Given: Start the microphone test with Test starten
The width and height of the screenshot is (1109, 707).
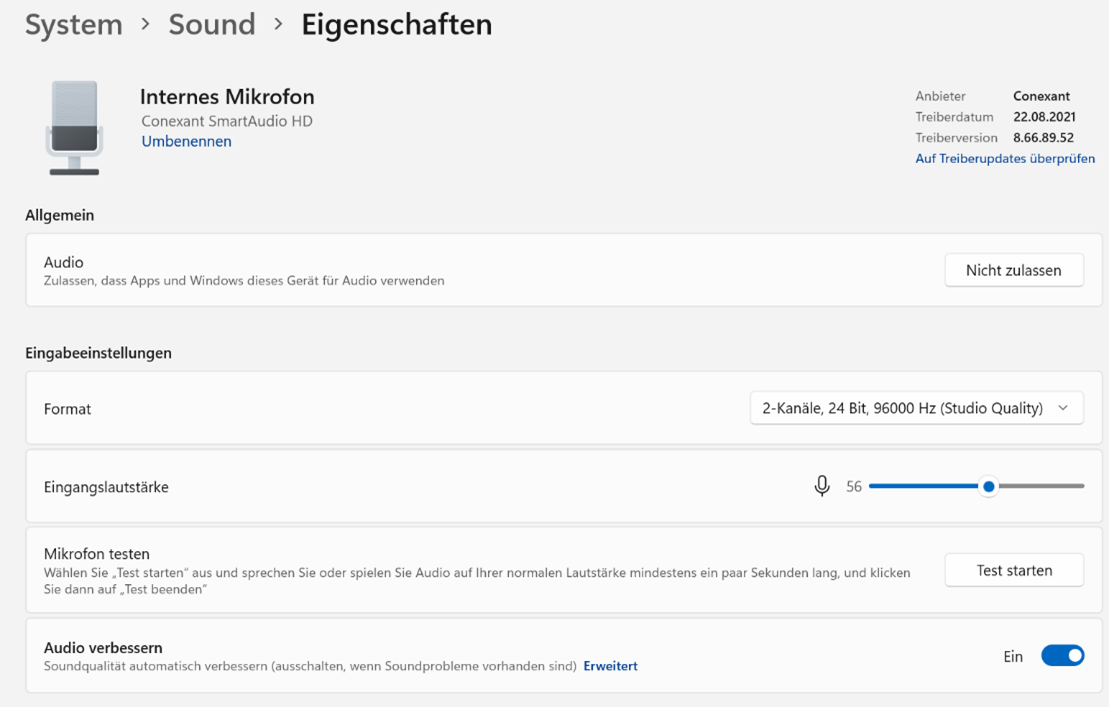Looking at the screenshot, I should [x=1014, y=570].
